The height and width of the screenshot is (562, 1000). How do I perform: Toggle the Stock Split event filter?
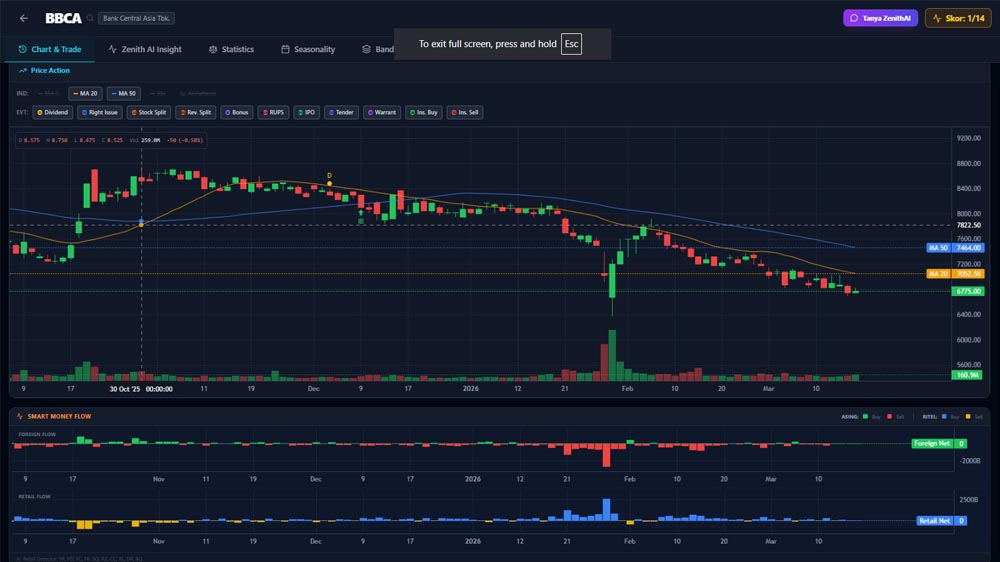pyautogui.click(x=148, y=112)
